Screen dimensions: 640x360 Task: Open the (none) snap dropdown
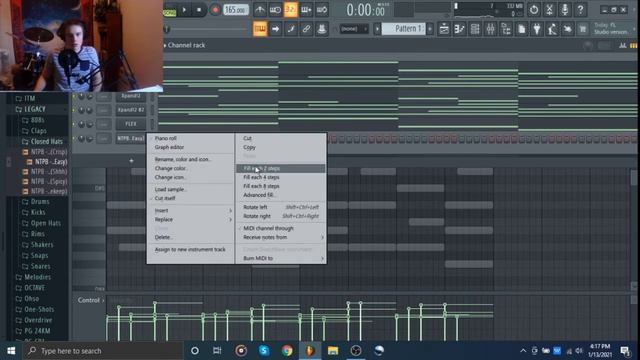coord(354,29)
